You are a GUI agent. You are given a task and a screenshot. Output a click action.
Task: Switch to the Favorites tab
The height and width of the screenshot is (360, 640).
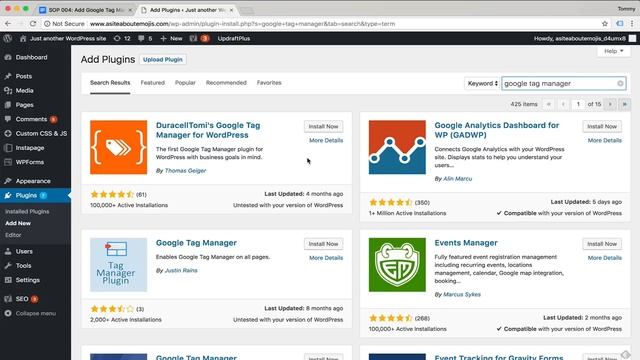click(269, 82)
